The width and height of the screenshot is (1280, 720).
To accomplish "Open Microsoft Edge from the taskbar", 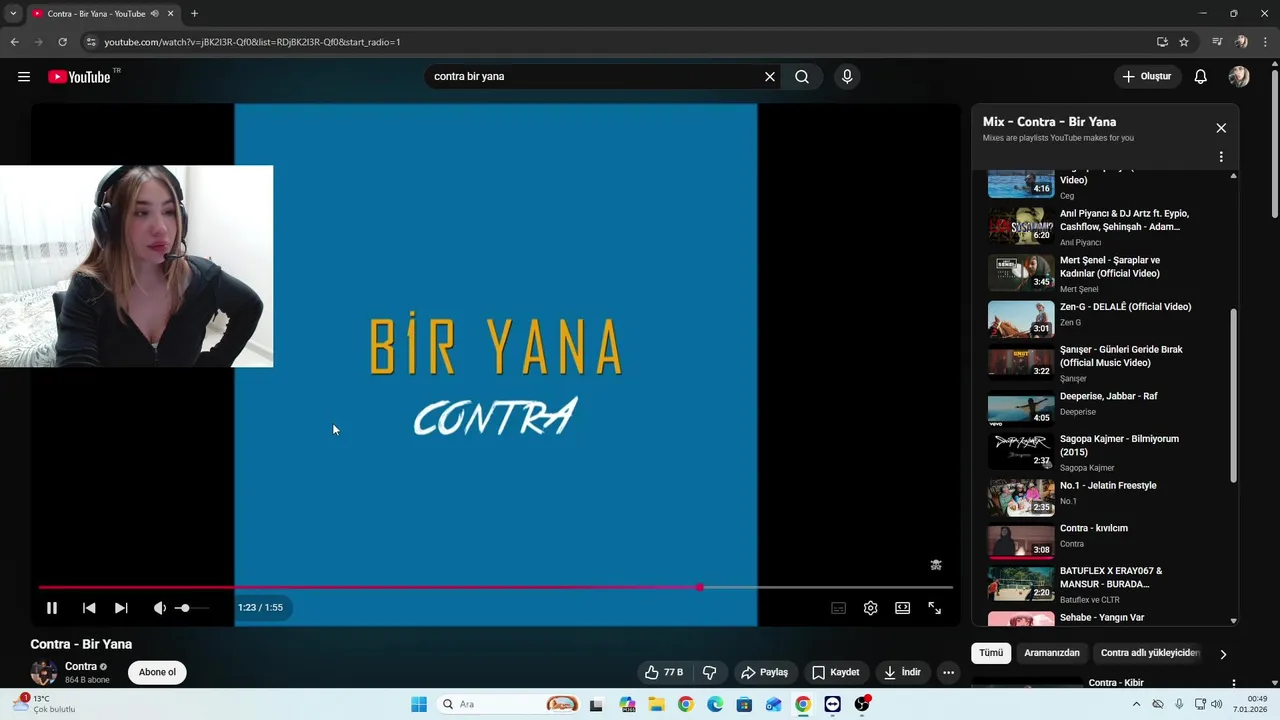I will pos(715,704).
